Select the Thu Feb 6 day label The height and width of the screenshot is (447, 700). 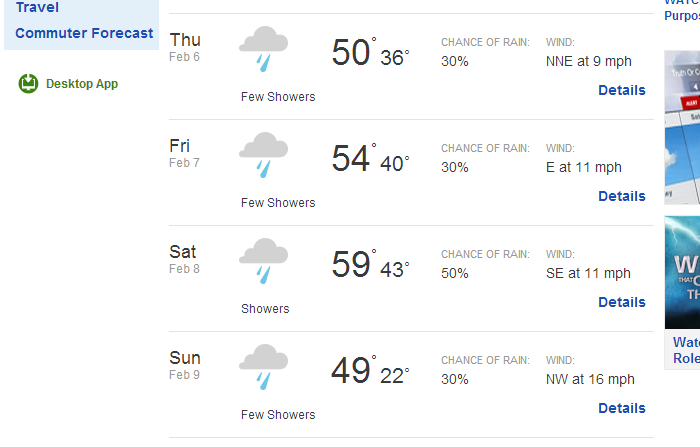185,45
